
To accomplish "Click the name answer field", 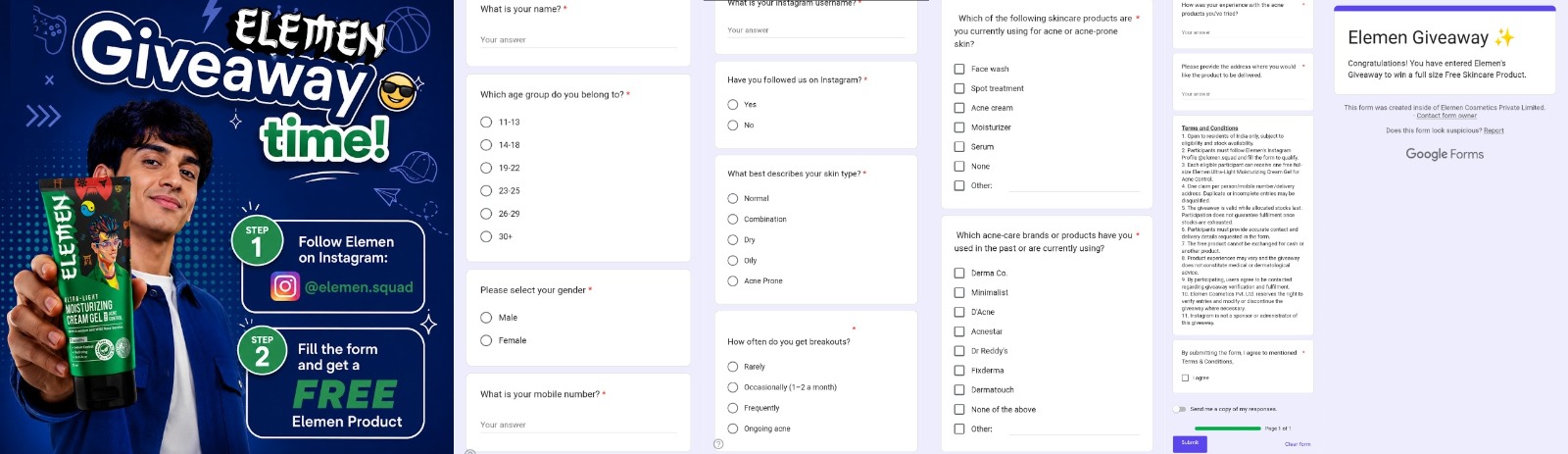I will point(578,40).
